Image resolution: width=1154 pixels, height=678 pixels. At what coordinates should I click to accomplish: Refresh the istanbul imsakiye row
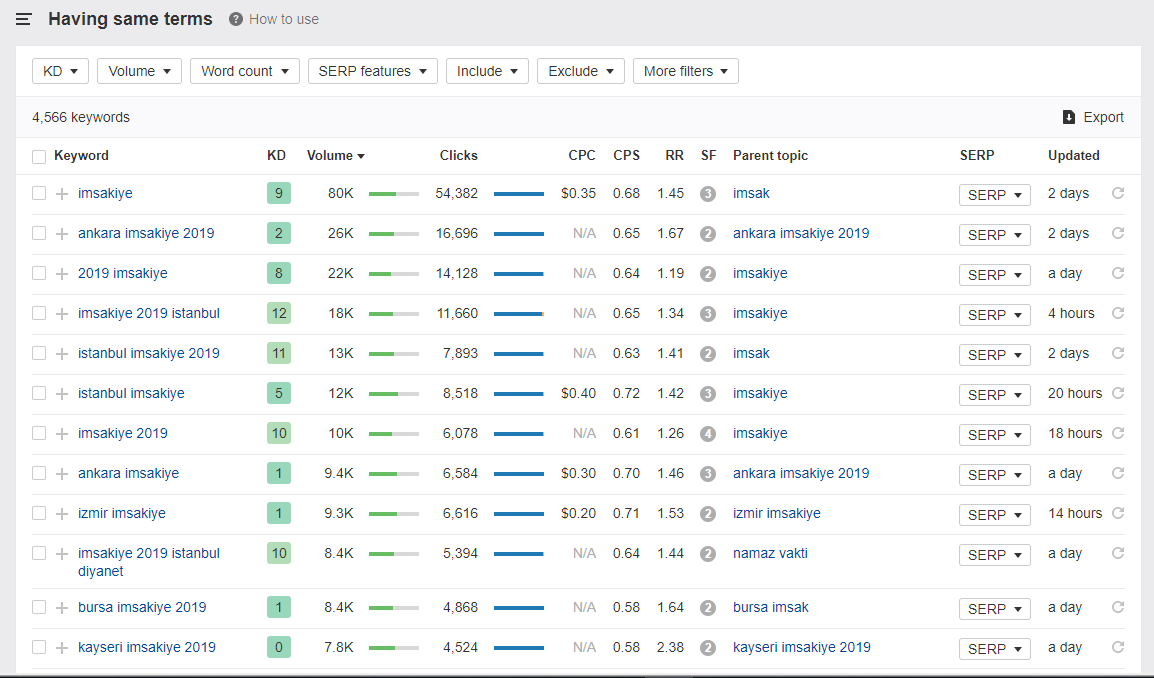point(1118,393)
